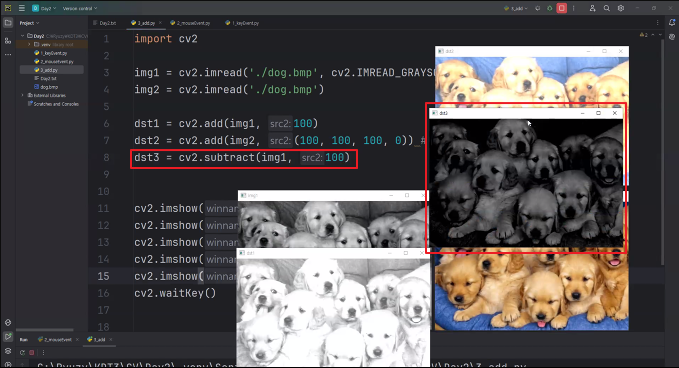Open the 3_add run configuration dropdown

[516, 8]
